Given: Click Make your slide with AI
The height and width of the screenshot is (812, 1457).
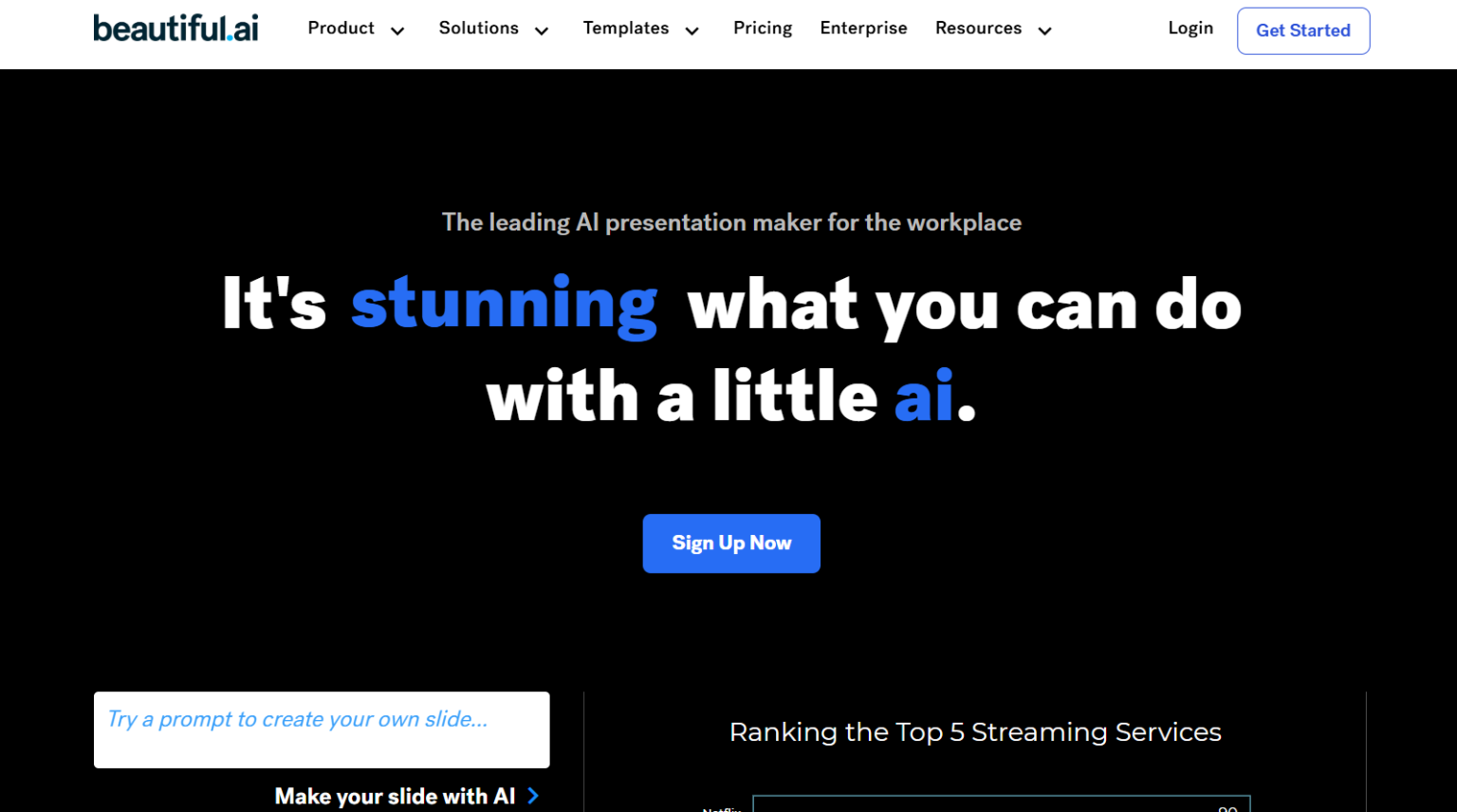Looking at the screenshot, I should click(395, 797).
